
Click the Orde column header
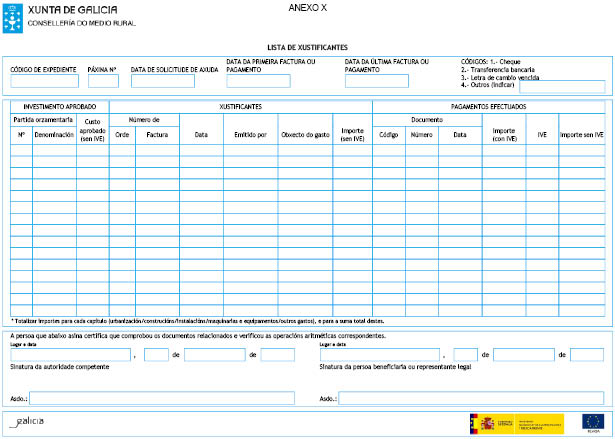coord(122,135)
